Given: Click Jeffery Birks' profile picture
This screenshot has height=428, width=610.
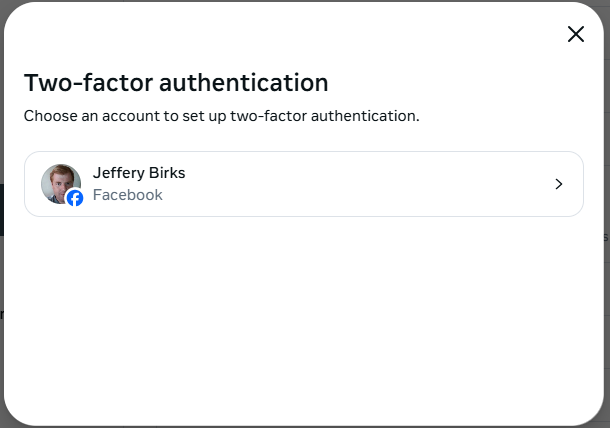Looking at the screenshot, I should (59, 182).
